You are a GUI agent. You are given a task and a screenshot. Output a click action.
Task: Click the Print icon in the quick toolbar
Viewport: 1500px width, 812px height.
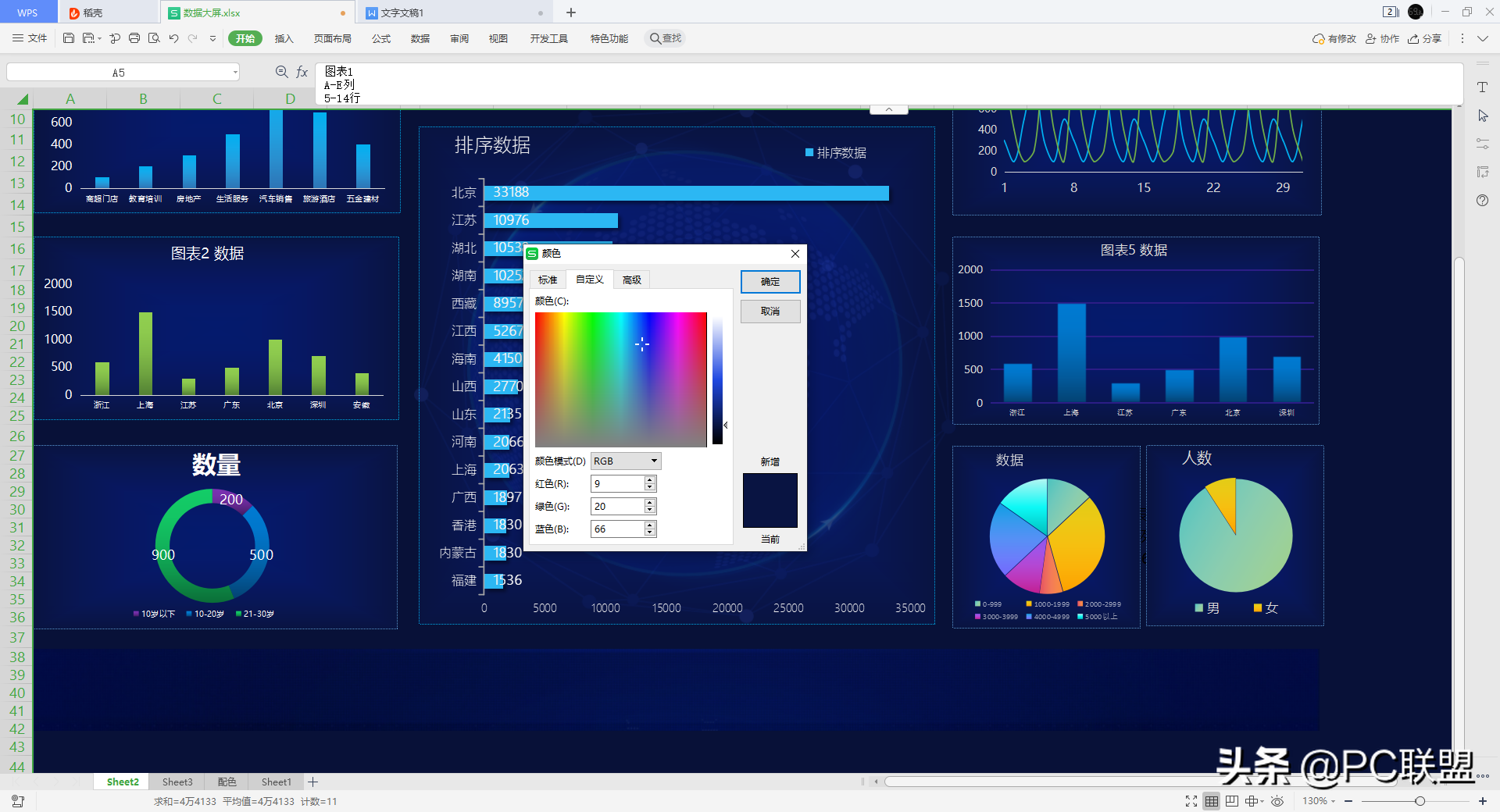point(134,38)
